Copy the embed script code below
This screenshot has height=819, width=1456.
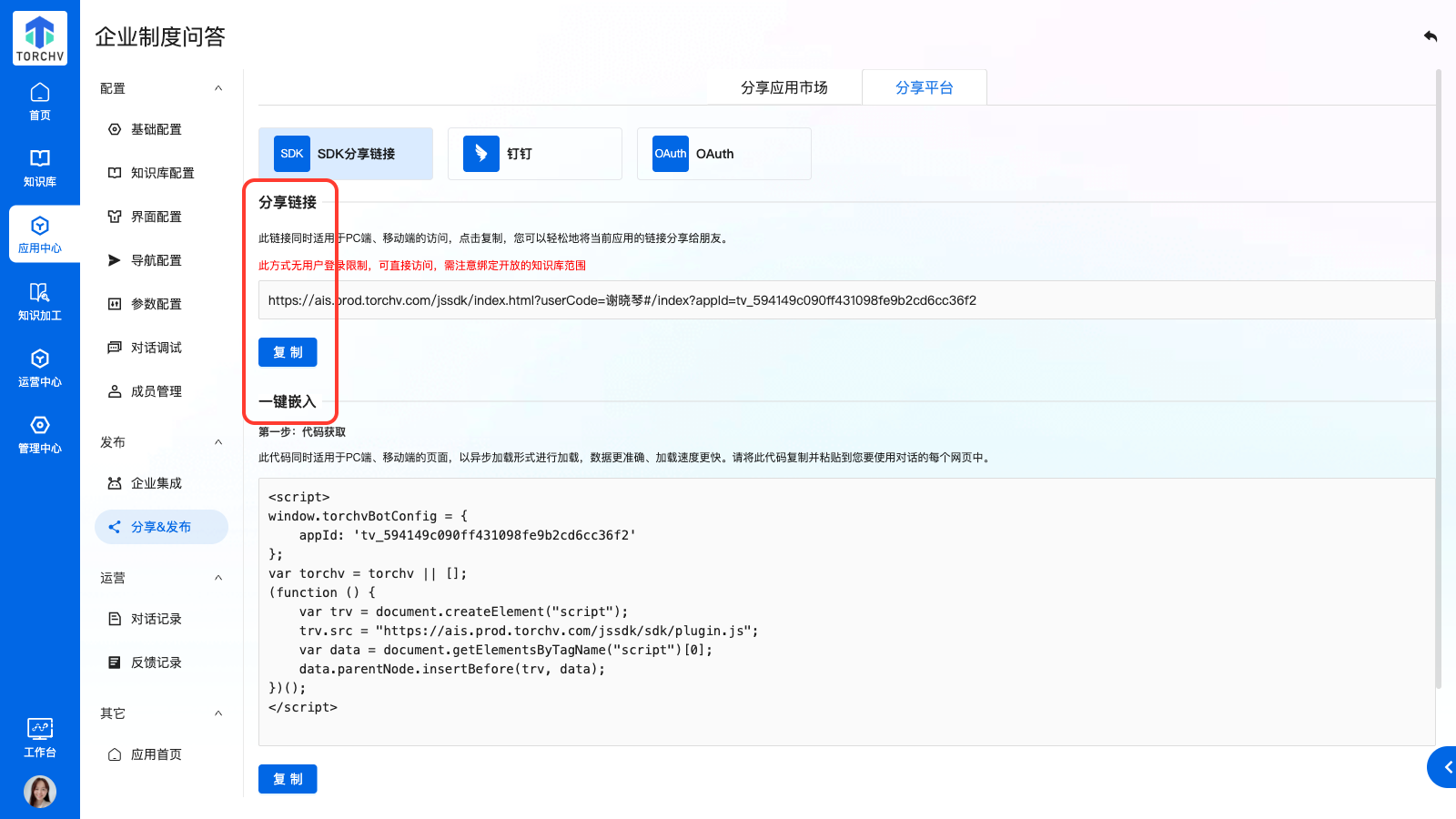[x=288, y=779]
